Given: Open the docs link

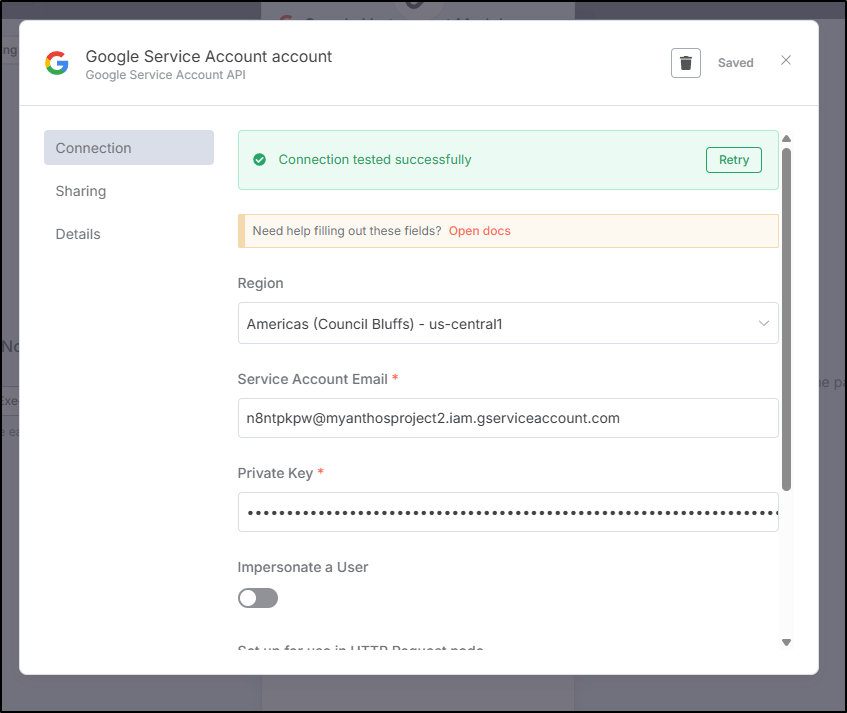Looking at the screenshot, I should coord(479,231).
